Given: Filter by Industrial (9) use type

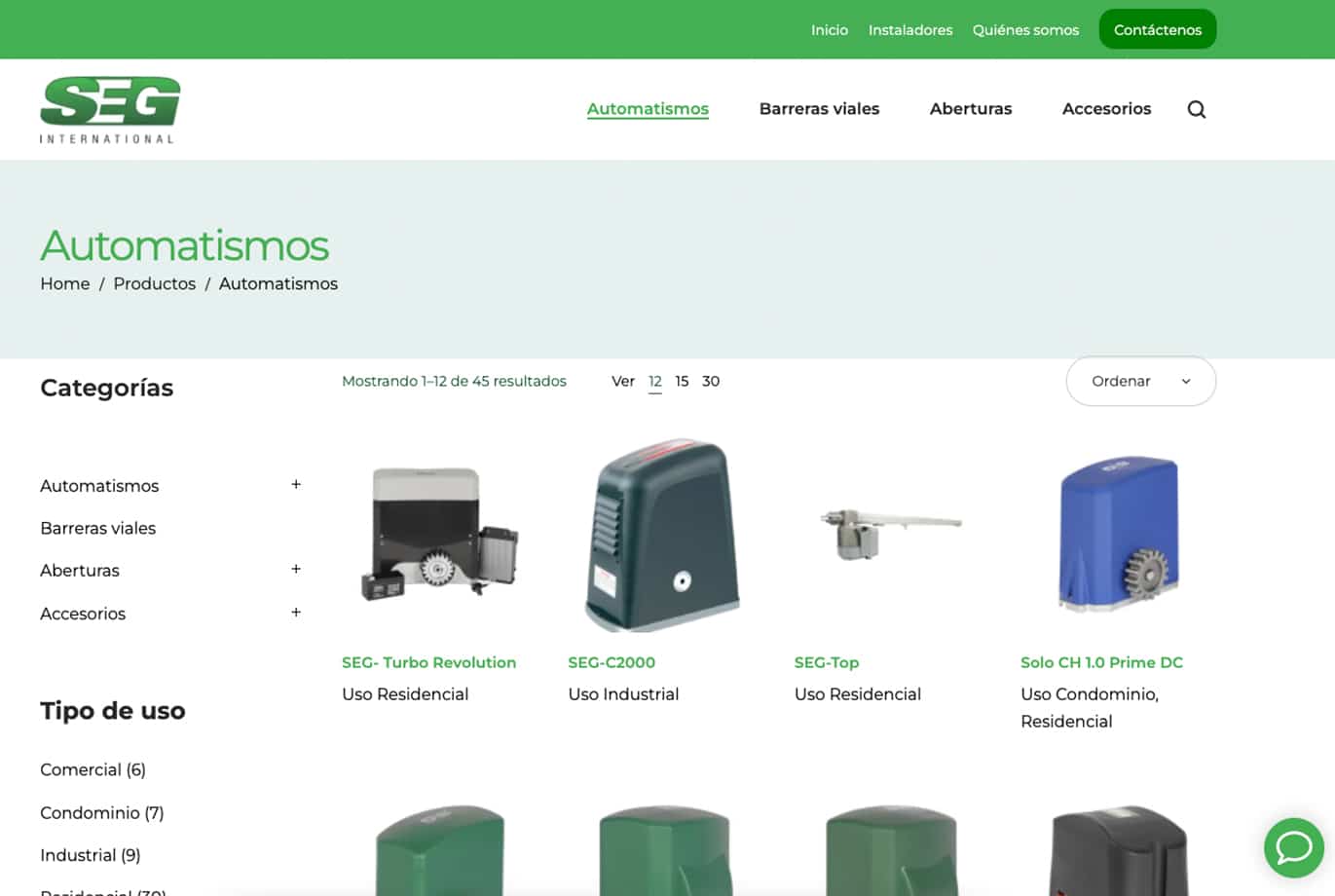Looking at the screenshot, I should pos(91,855).
